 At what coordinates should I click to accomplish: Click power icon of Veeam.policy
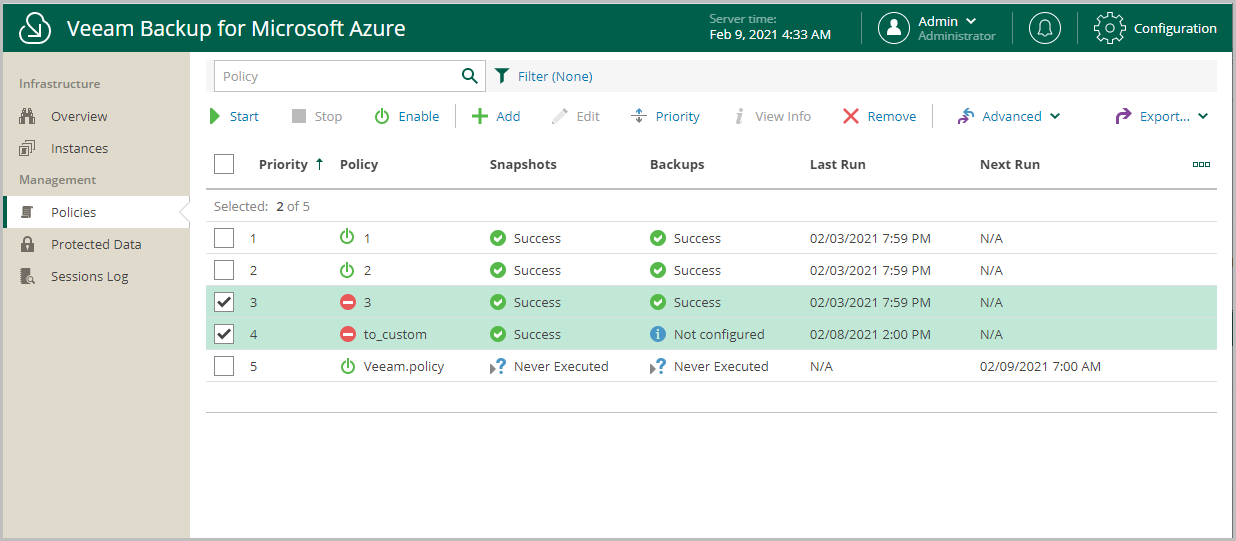[348, 366]
